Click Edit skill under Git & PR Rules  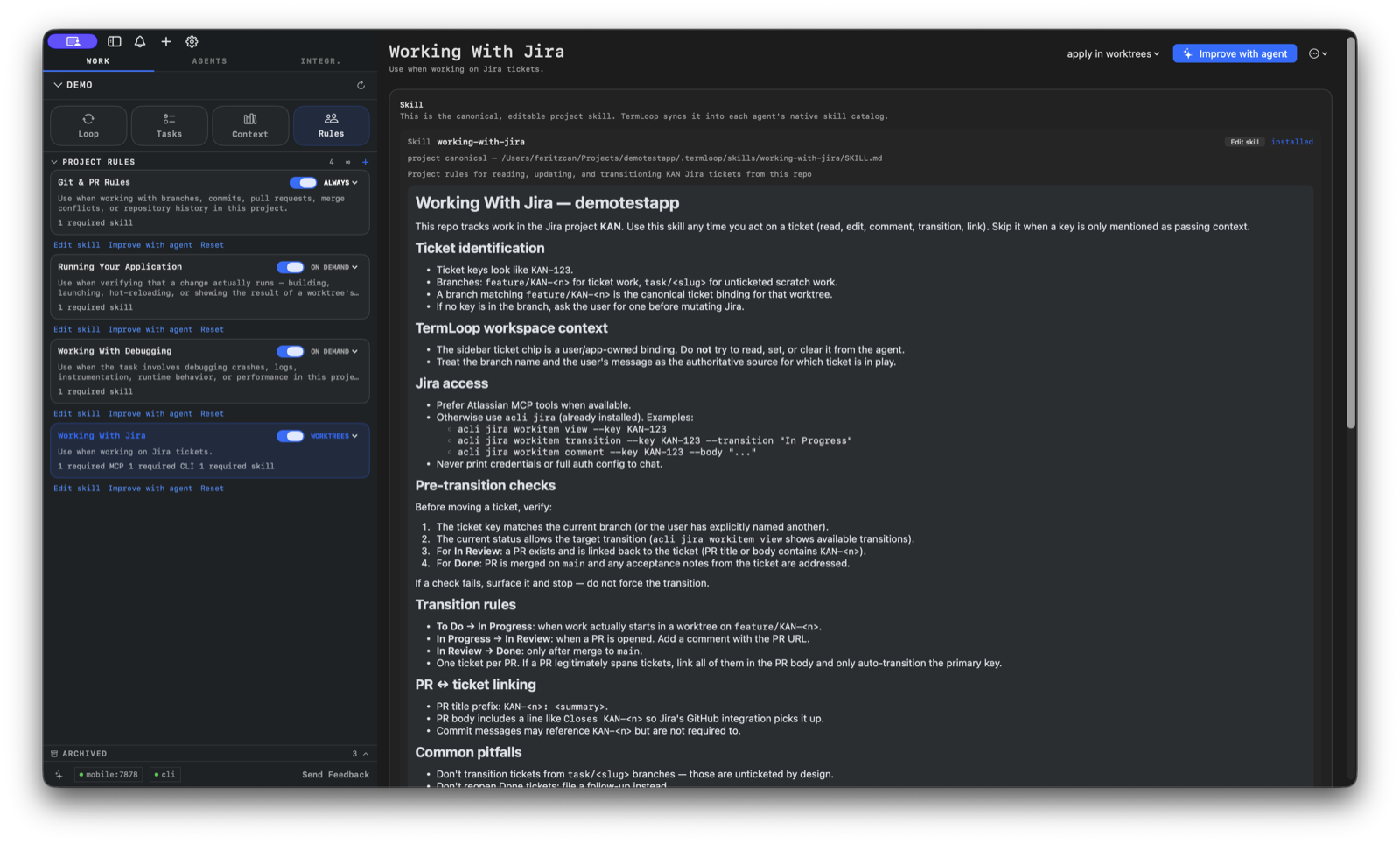77,245
